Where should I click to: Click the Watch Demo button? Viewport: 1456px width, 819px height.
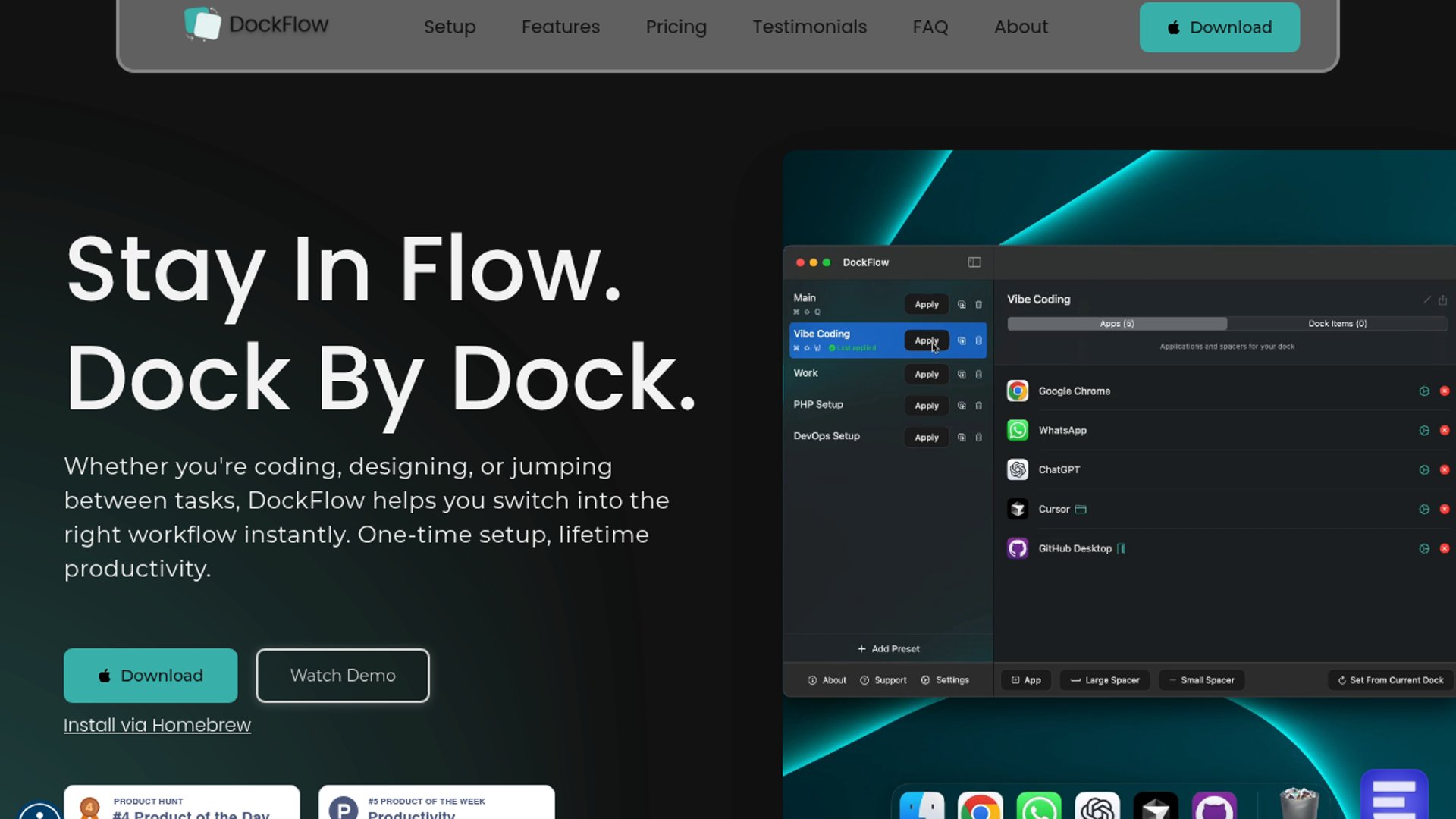(343, 676)
